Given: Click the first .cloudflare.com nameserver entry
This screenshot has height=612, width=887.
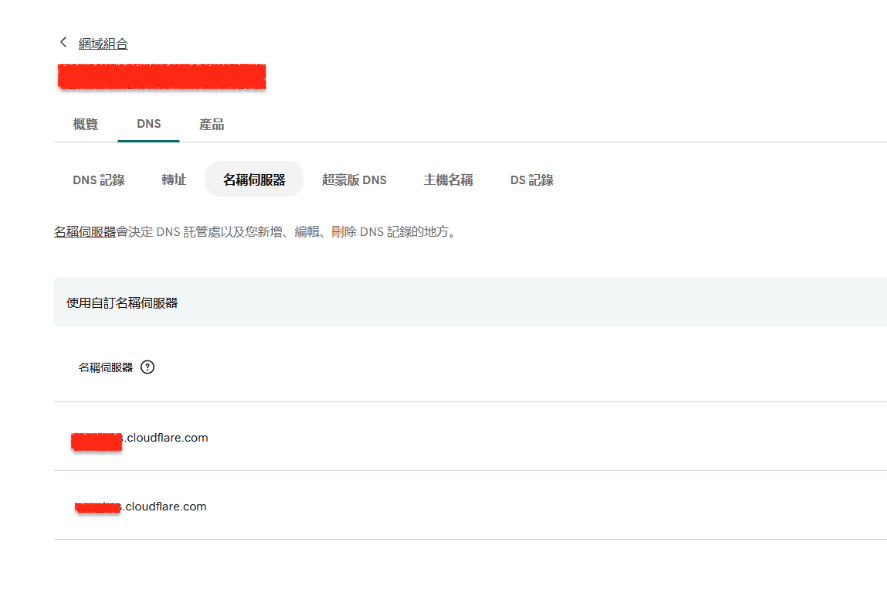Looking at the screenshot, I should click(x=140, y=438).
